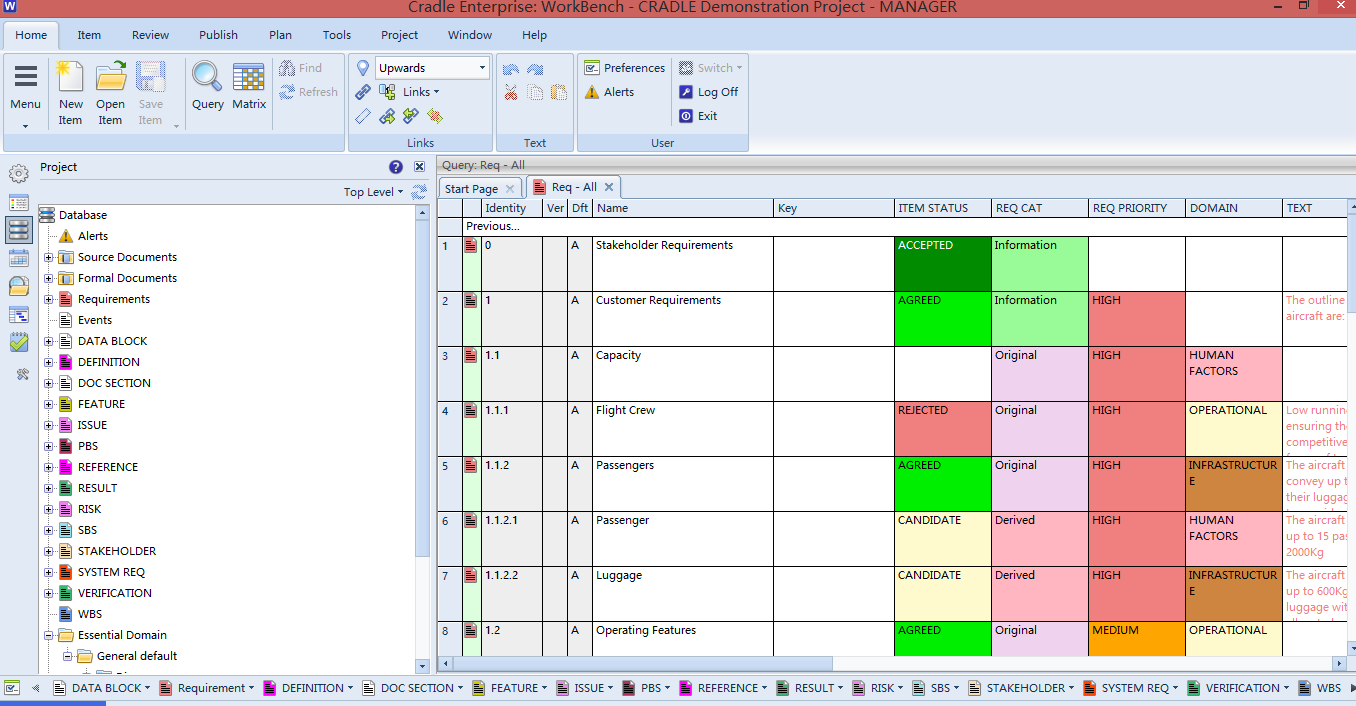Image resolution: width=1356 pixels, height=706 pixels.
Task: Select the database view sidebar icon
Action: pos(19,230)
